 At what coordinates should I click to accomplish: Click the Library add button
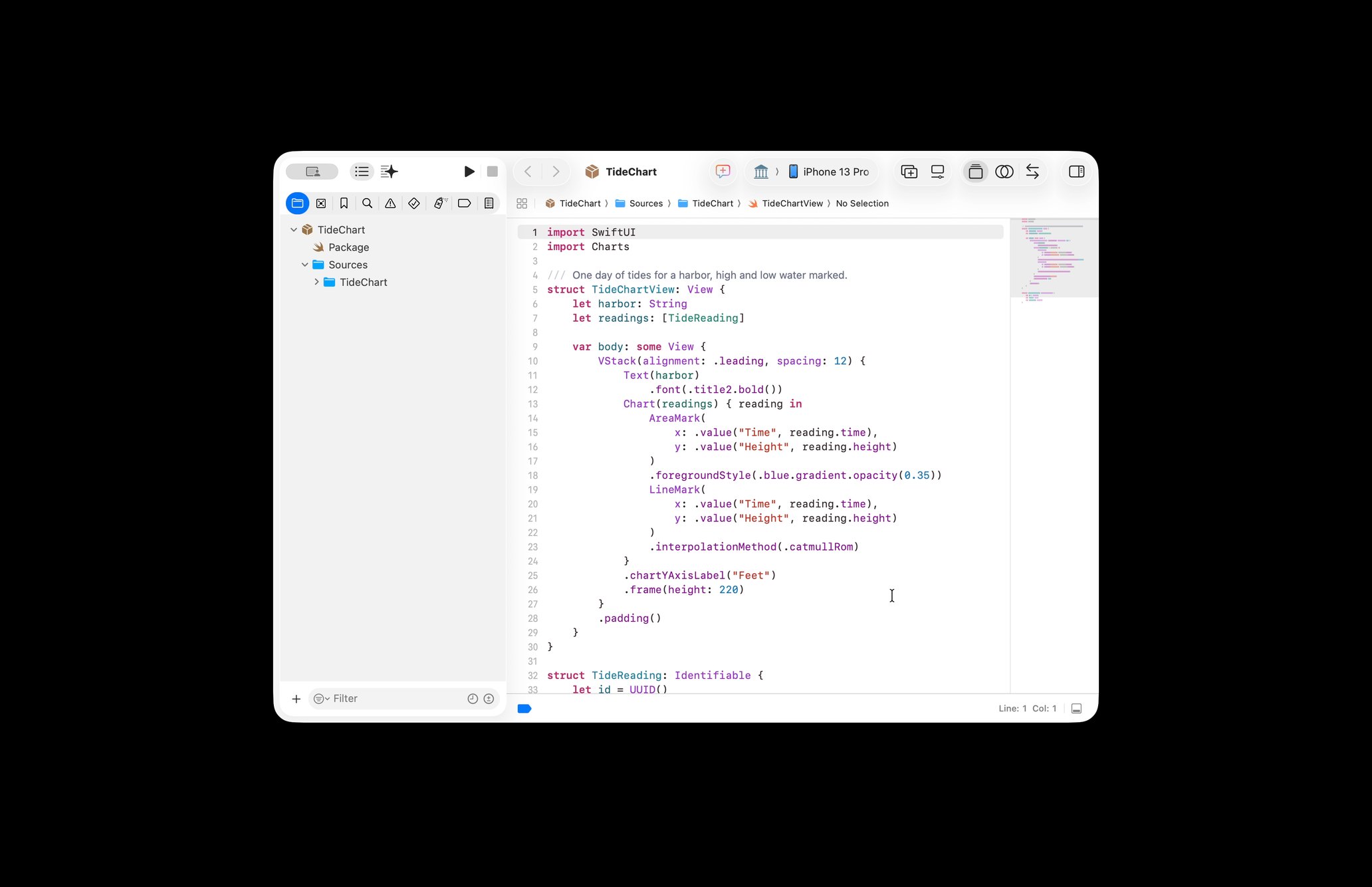pyautogui.click(x=909, y=172)
